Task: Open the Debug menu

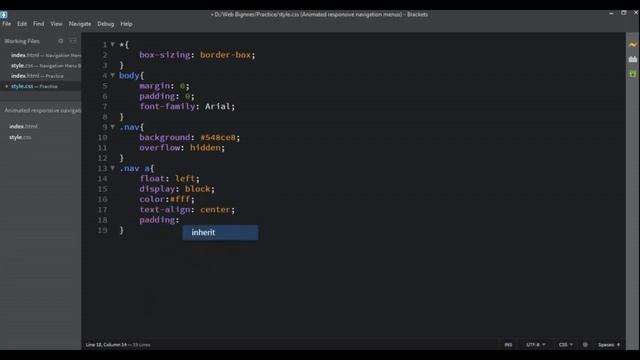Action: click(x=106, y=24)
